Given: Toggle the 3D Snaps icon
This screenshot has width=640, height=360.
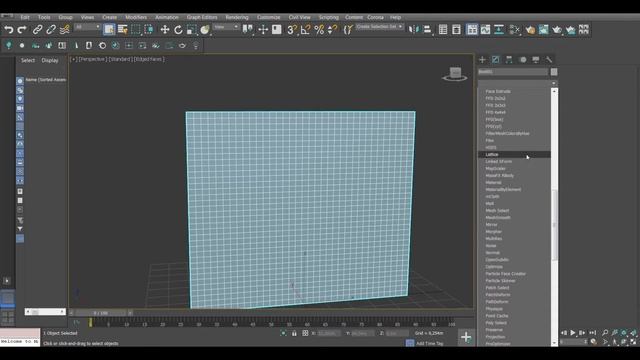Looking at the screenshot, I should (291, 29).
